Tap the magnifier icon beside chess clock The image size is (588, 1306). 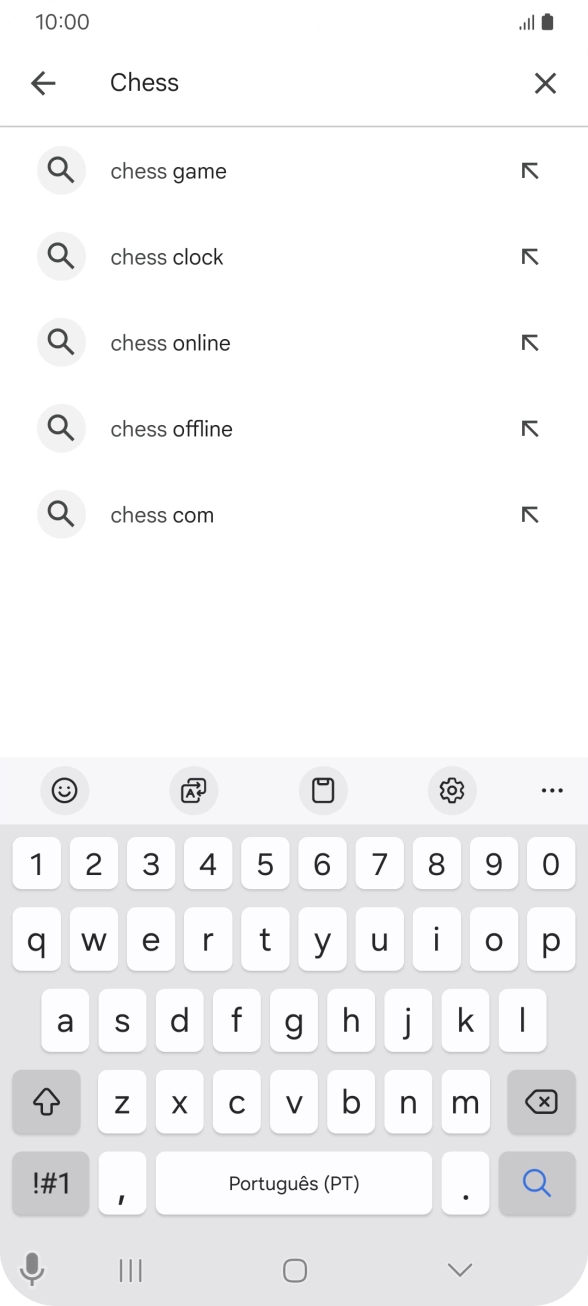pos(61,256)
